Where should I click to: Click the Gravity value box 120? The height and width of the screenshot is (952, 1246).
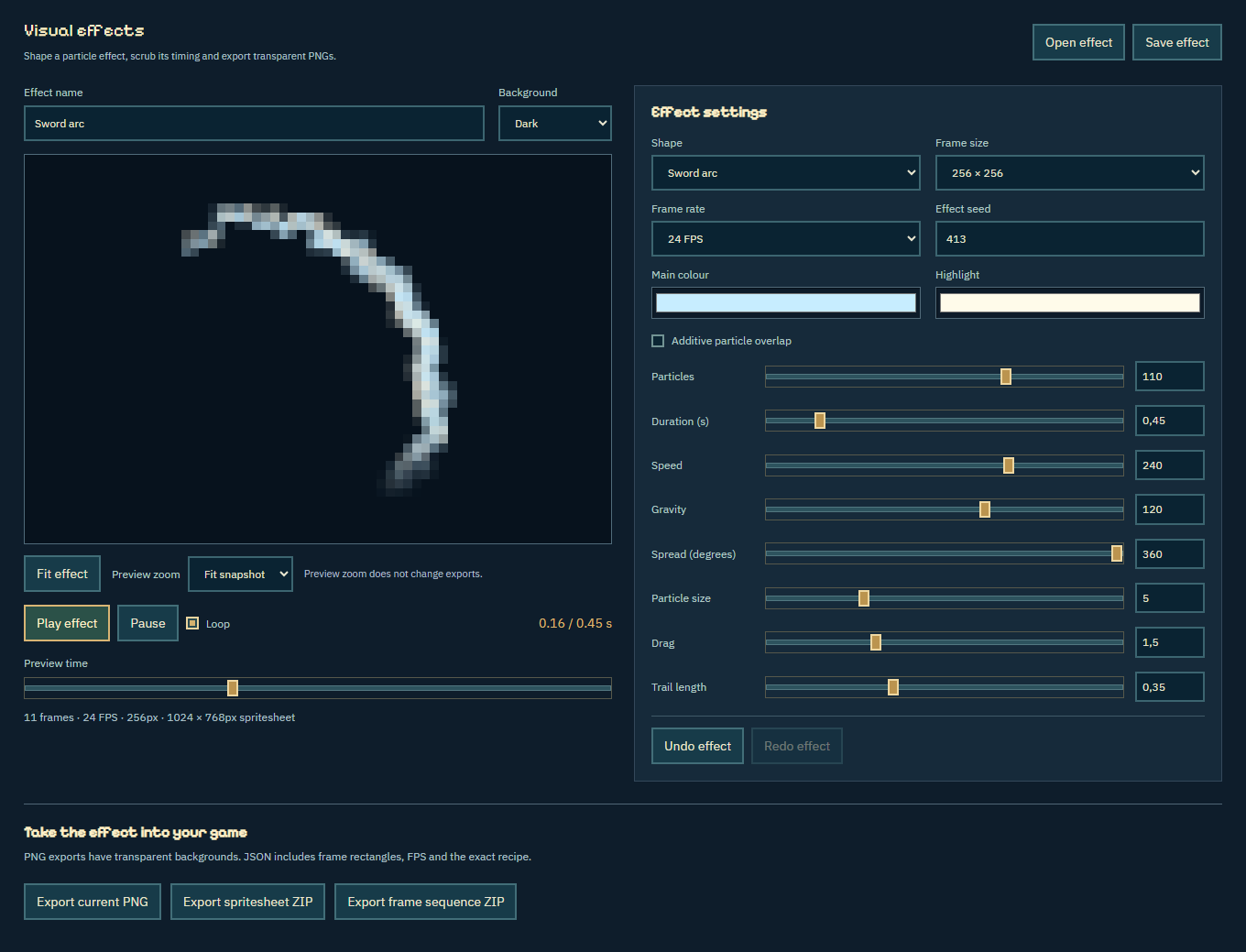[1169, 509]
